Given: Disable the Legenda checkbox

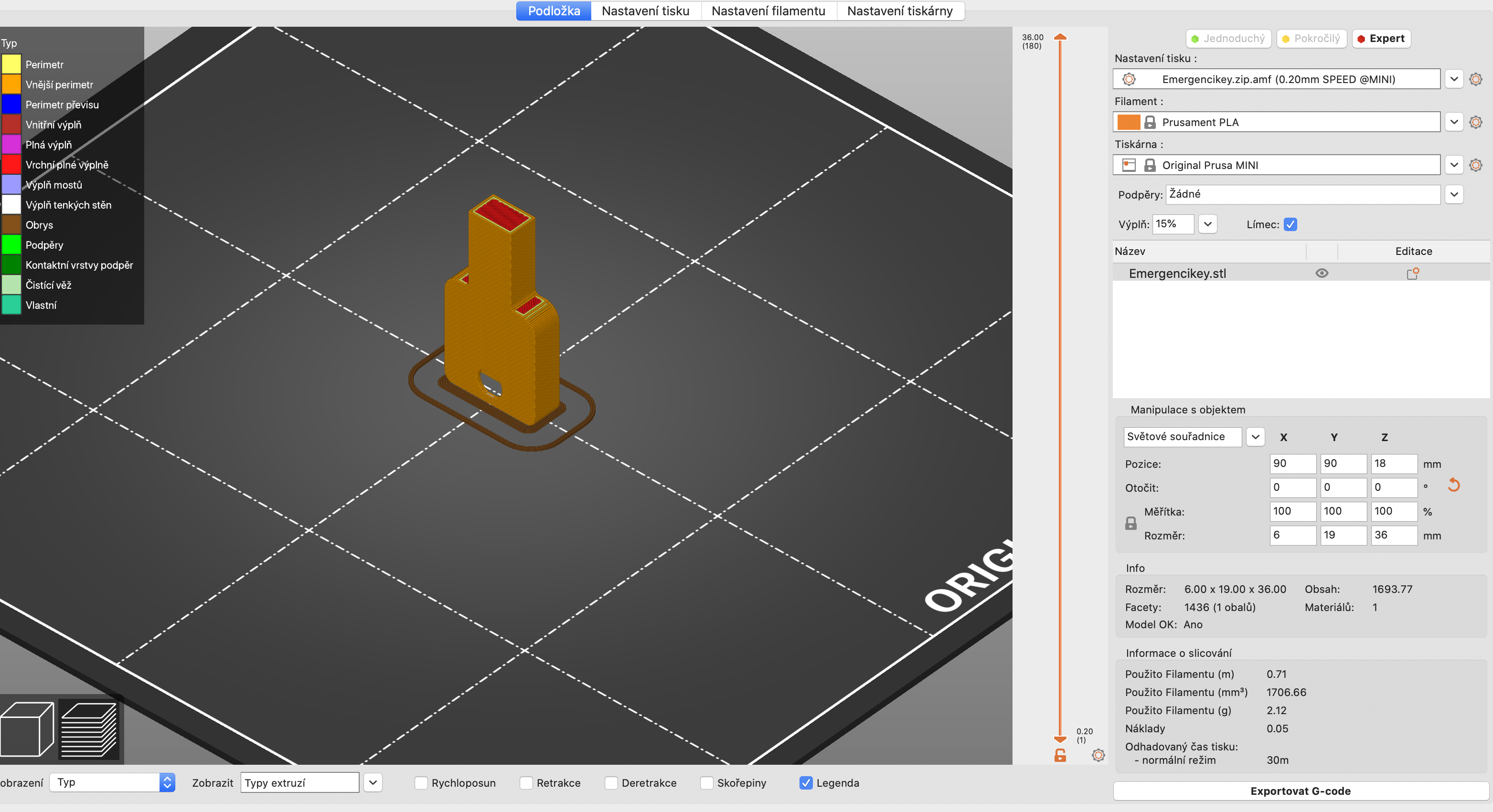Looking at the screenshot, I should point(806,783).
